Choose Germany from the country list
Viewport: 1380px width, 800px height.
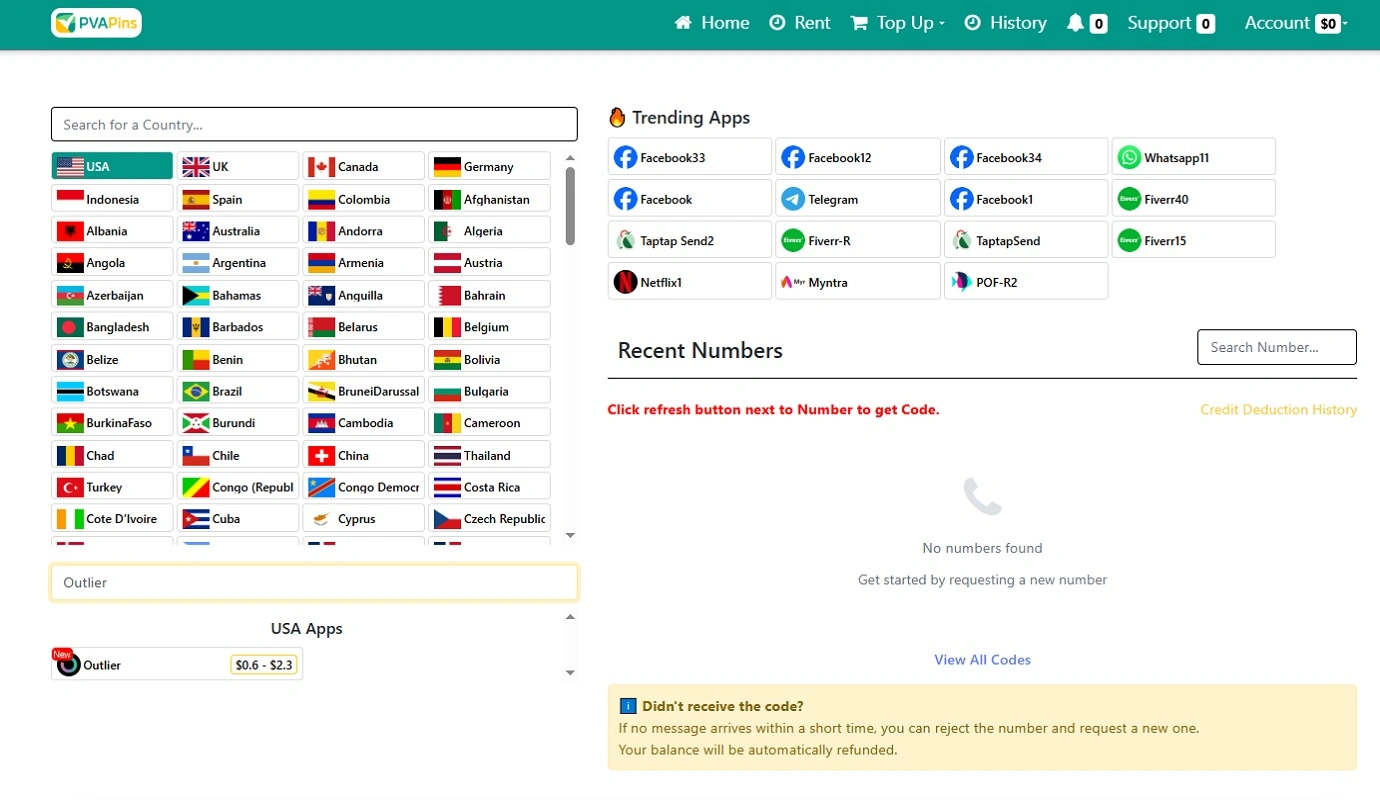coord(490,166)
